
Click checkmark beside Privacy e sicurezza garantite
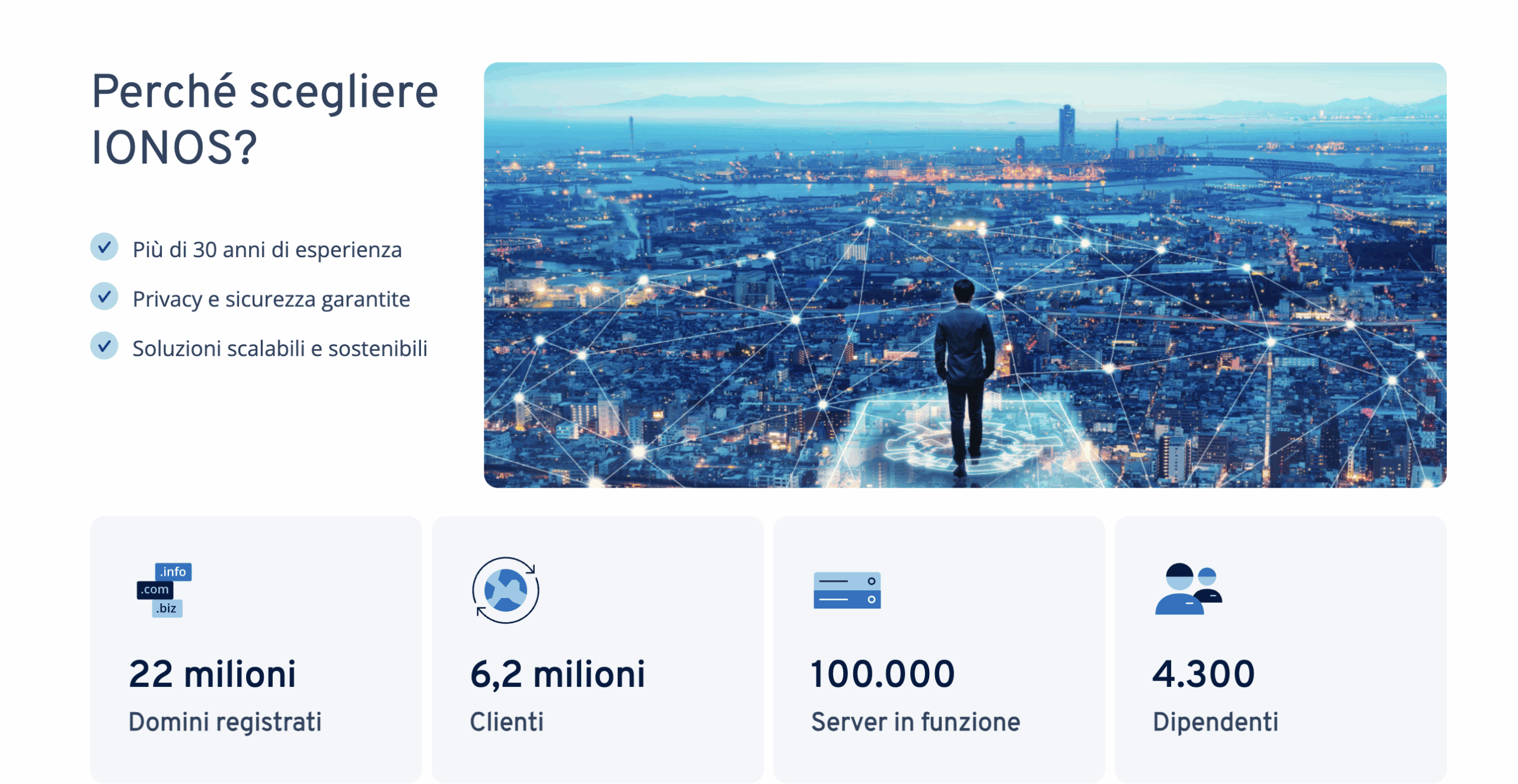pos(104,297)
